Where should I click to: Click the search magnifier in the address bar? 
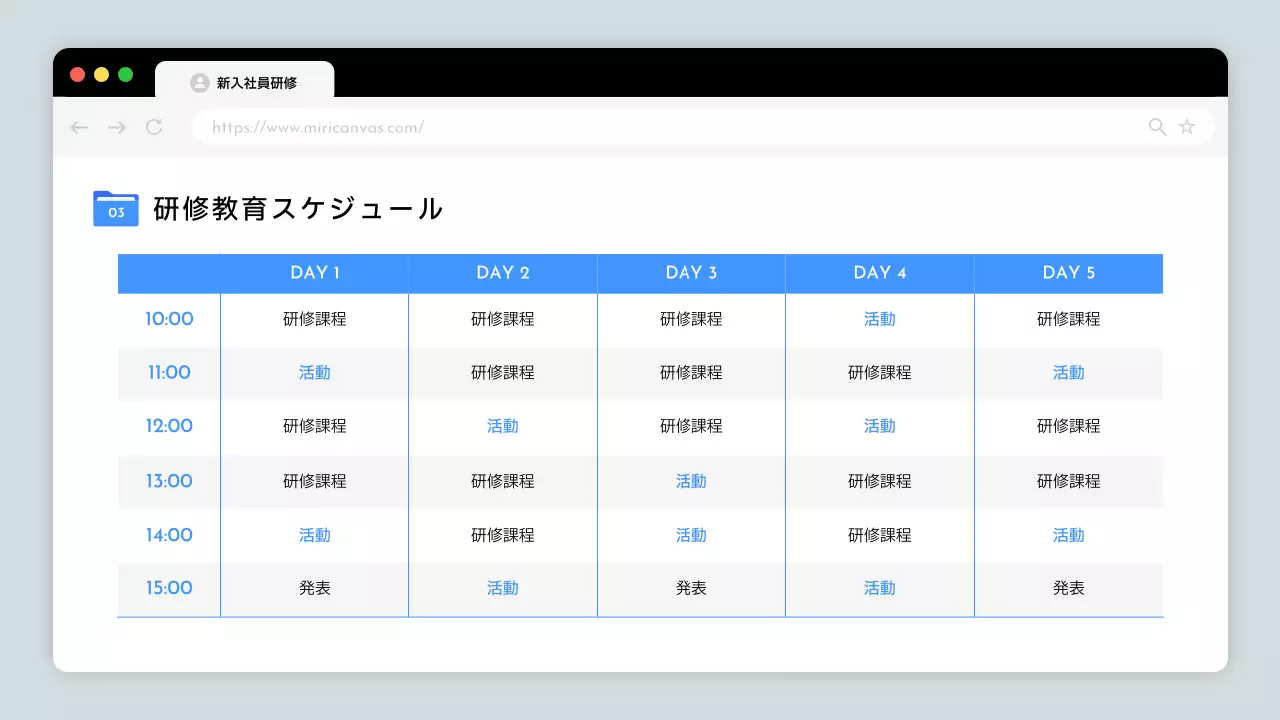click(1157, 127)
